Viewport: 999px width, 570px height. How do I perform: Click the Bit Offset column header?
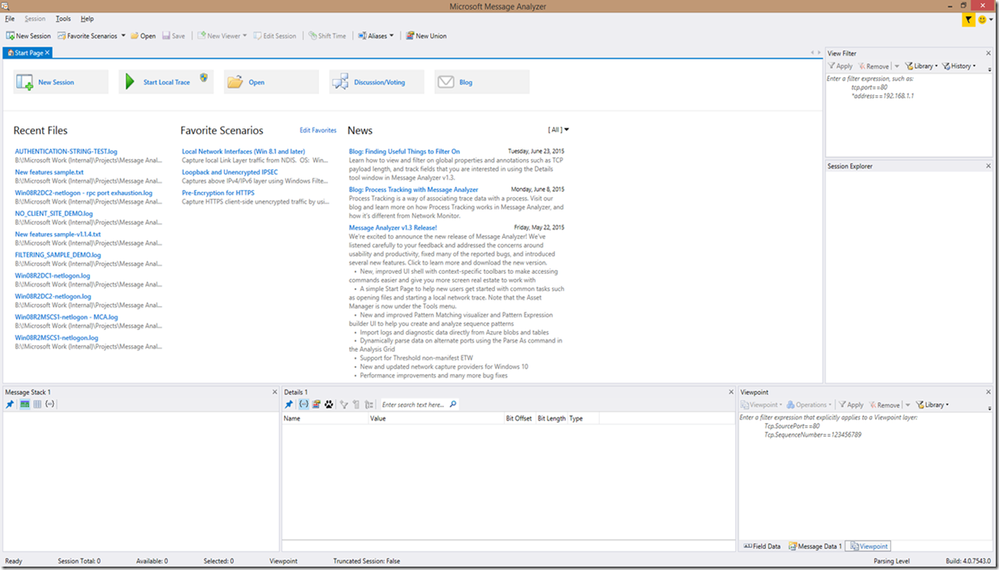[519, 419]
